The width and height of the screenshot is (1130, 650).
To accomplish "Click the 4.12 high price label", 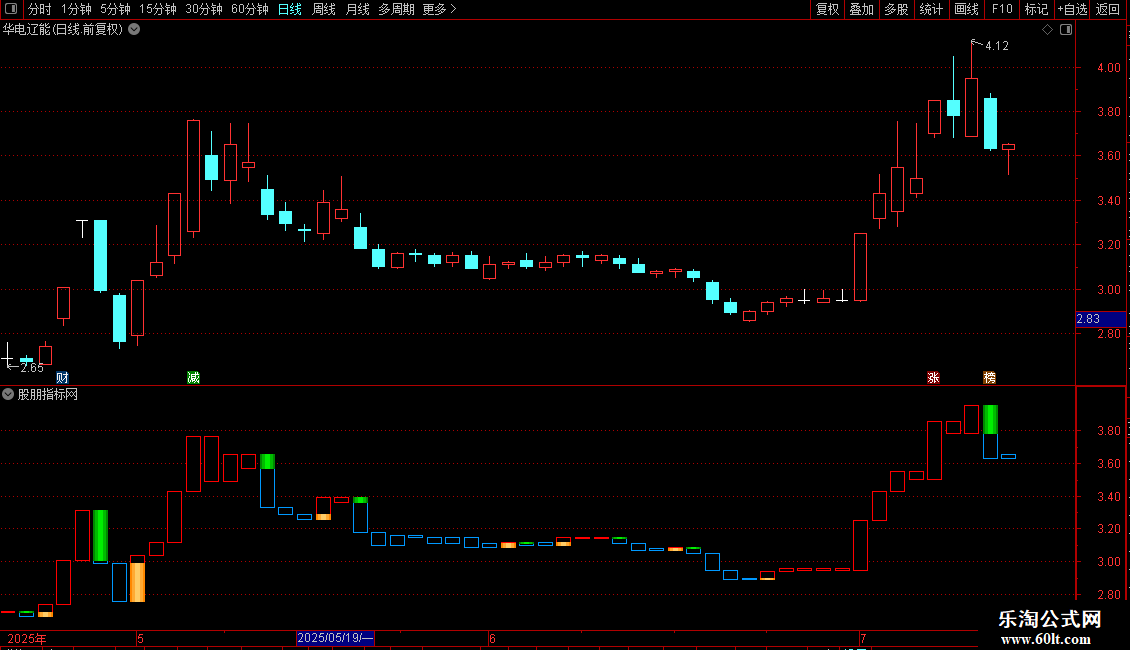I will (997, 46).
